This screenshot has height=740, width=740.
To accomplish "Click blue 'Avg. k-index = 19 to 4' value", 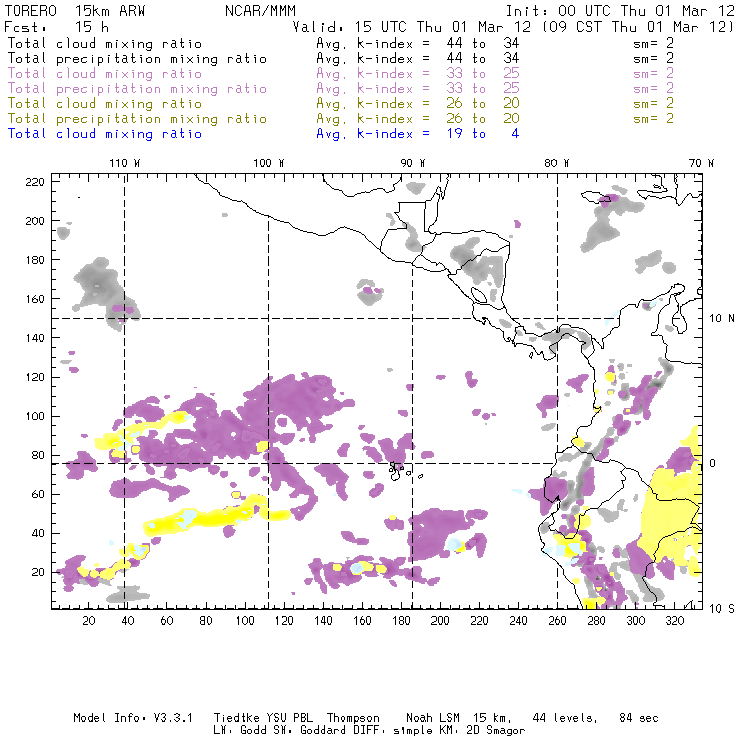I will pyautogui.click(x=418, y=134).
